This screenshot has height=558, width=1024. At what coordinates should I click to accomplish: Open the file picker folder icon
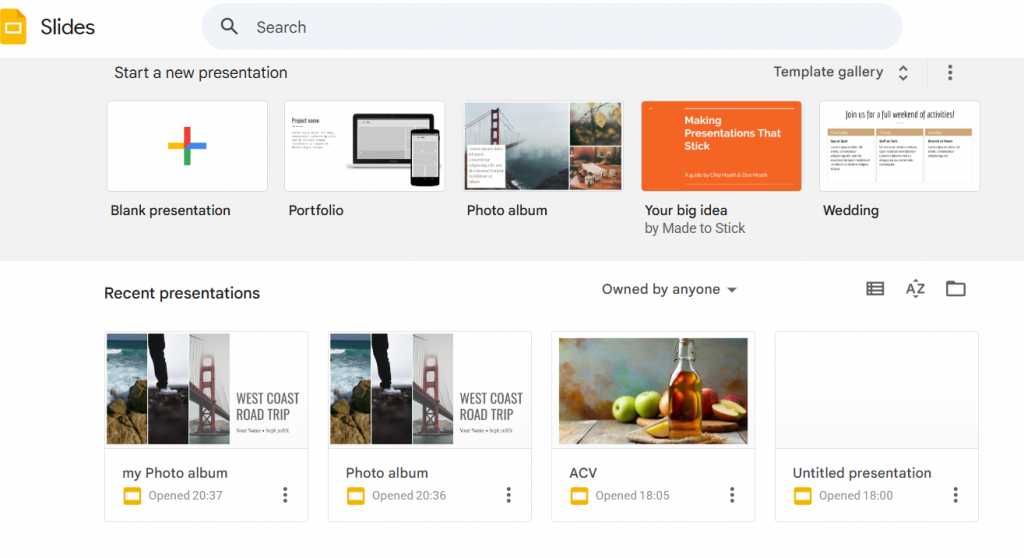[956, 289]
